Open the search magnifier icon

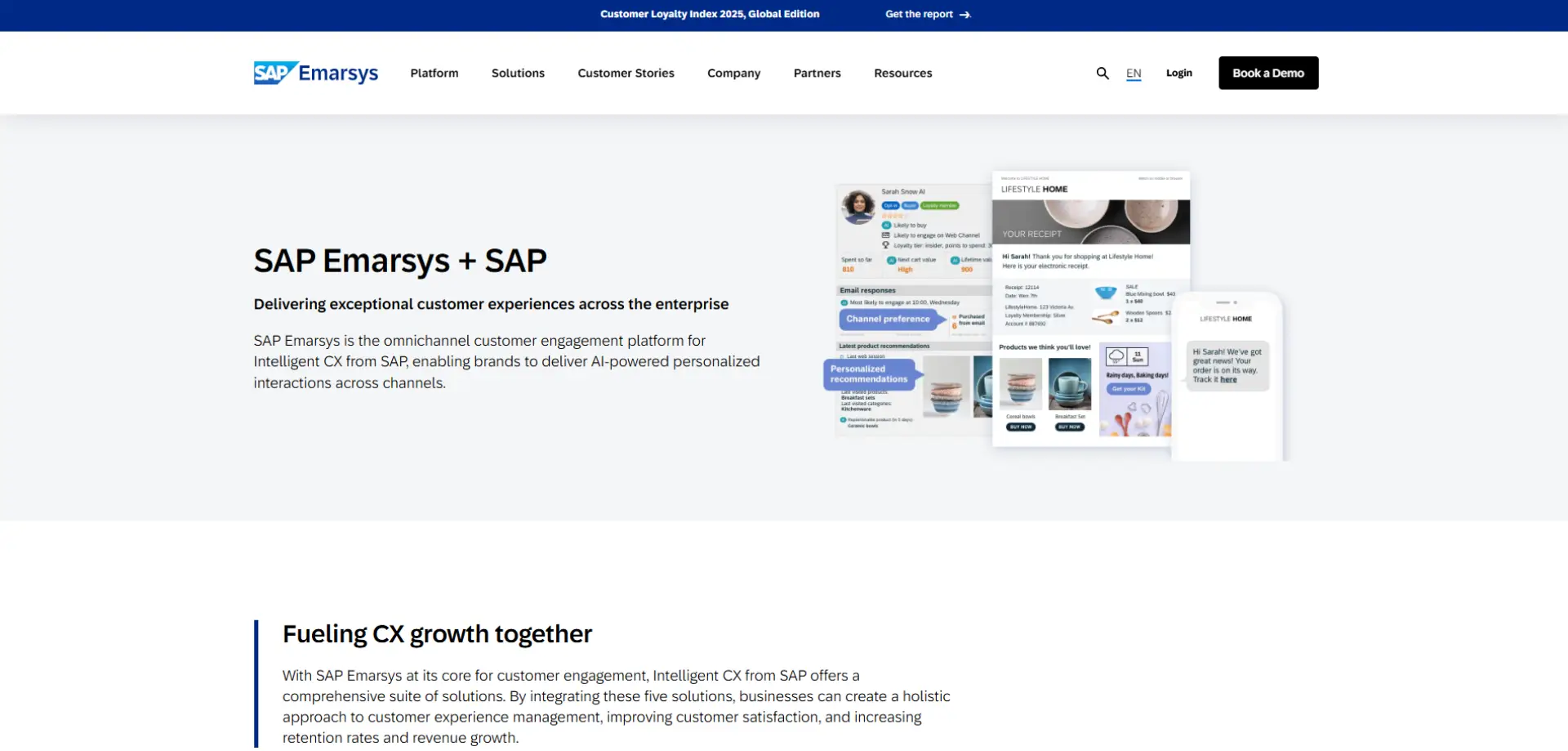1102,74
